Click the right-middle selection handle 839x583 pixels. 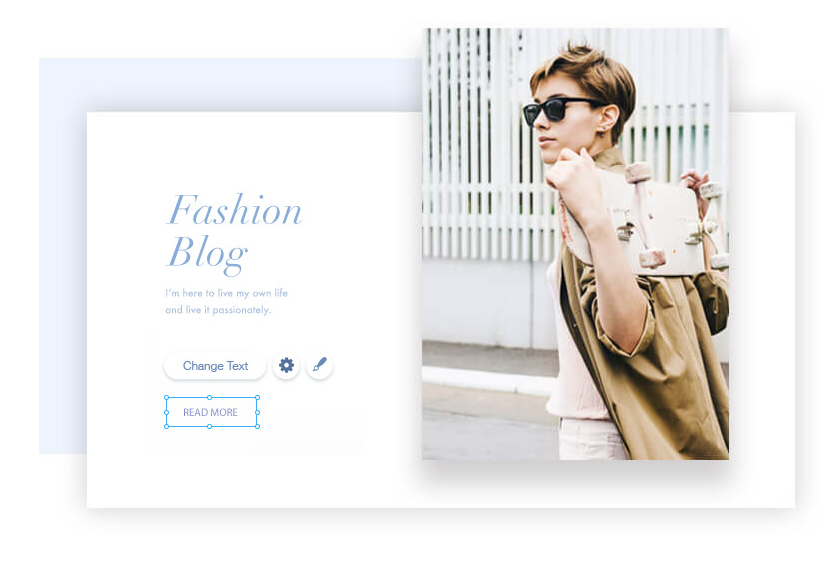click(258, 412)
